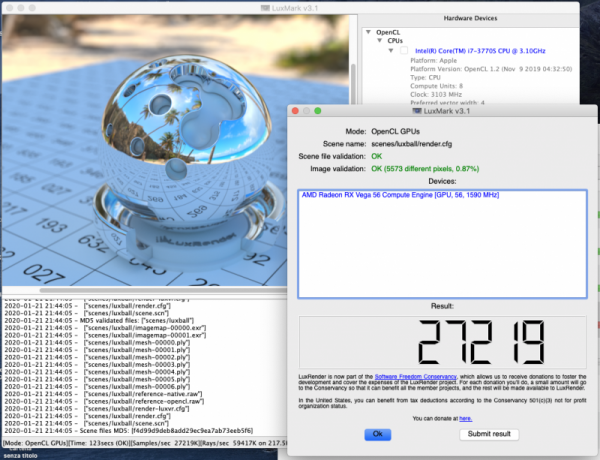Collapse the CPUs tree node

(380, 41)
